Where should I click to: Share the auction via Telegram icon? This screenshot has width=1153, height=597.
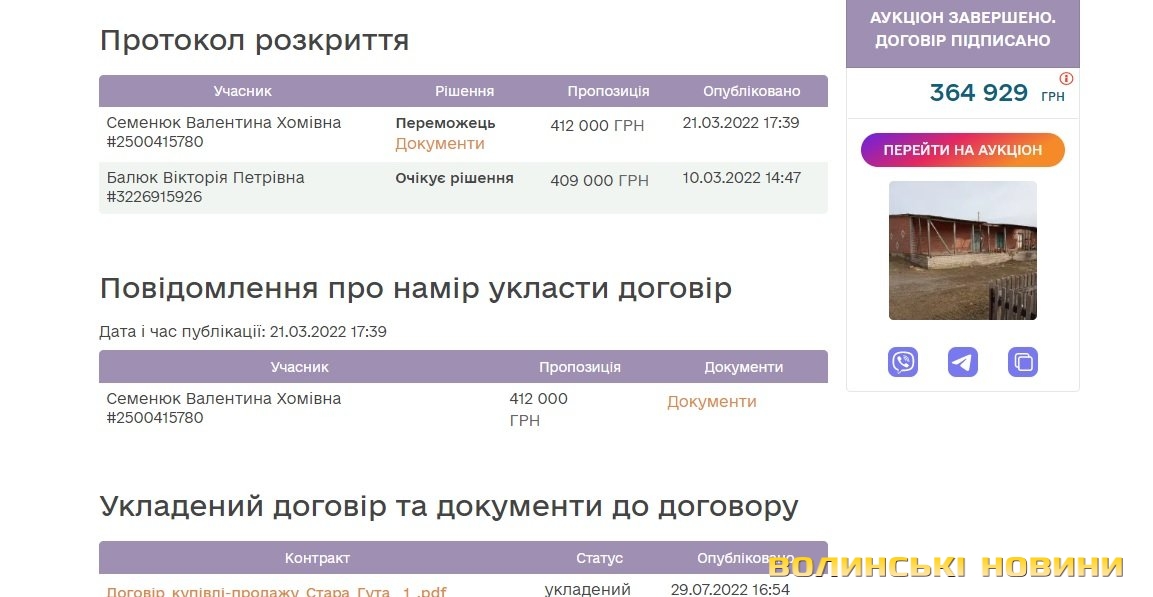(x=963, y=362)
